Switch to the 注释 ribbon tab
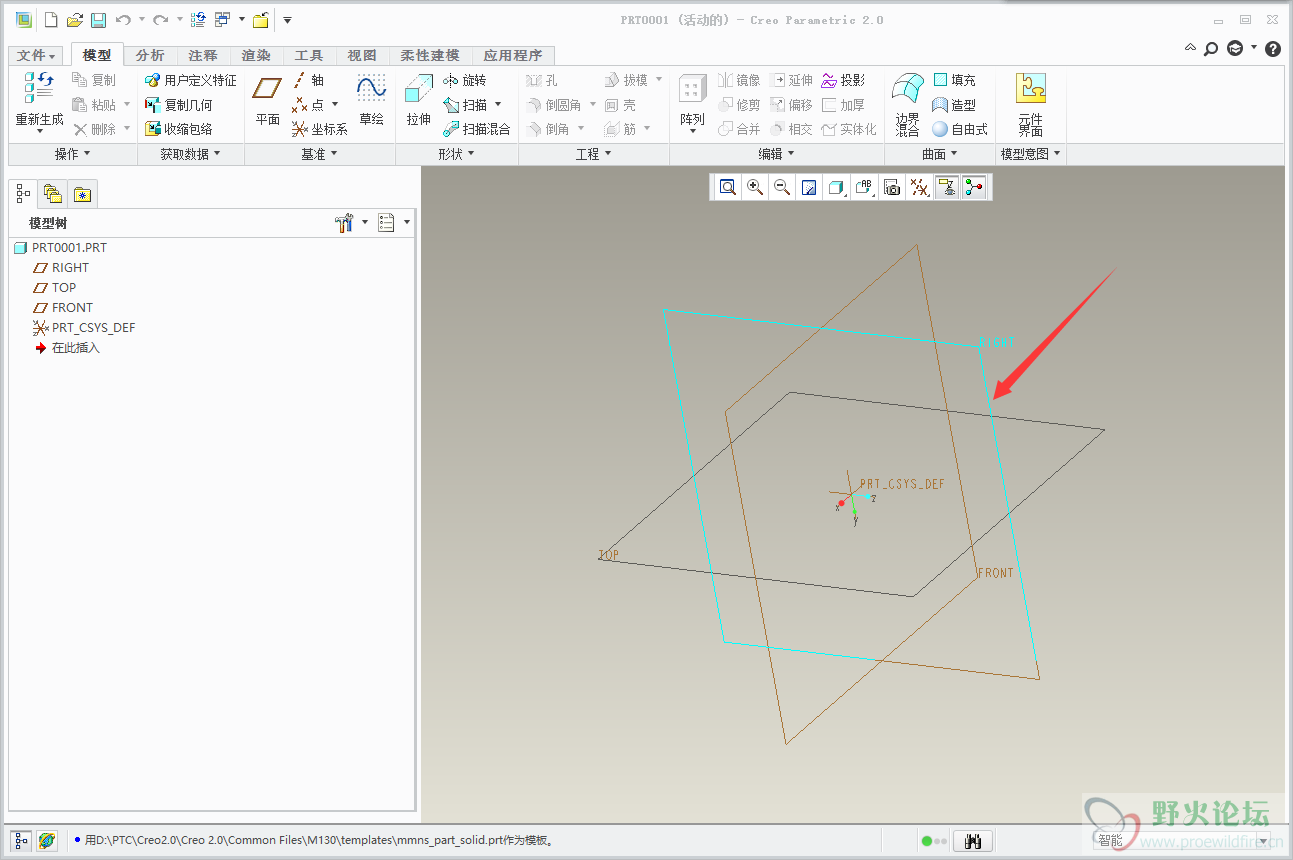The image size is (1293, 860). pyautogui.click(x=203, y=56)
